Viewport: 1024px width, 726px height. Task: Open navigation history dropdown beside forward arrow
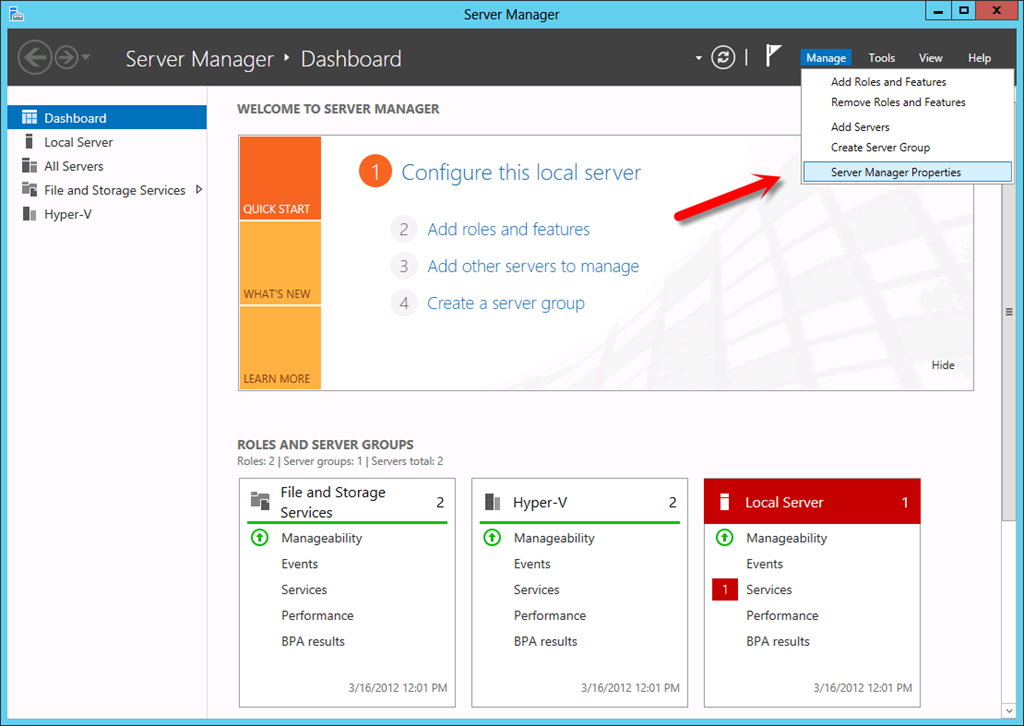[86, 57]
